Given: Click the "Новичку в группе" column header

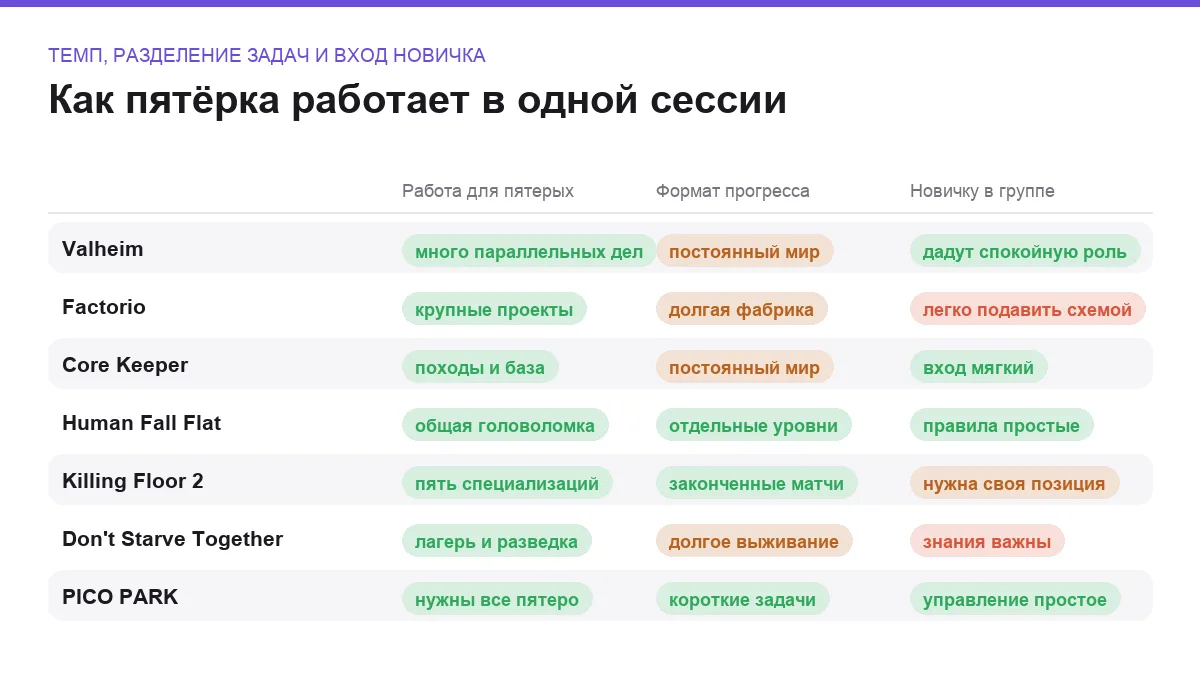Looking at the screenshot, I should (982, 191).
